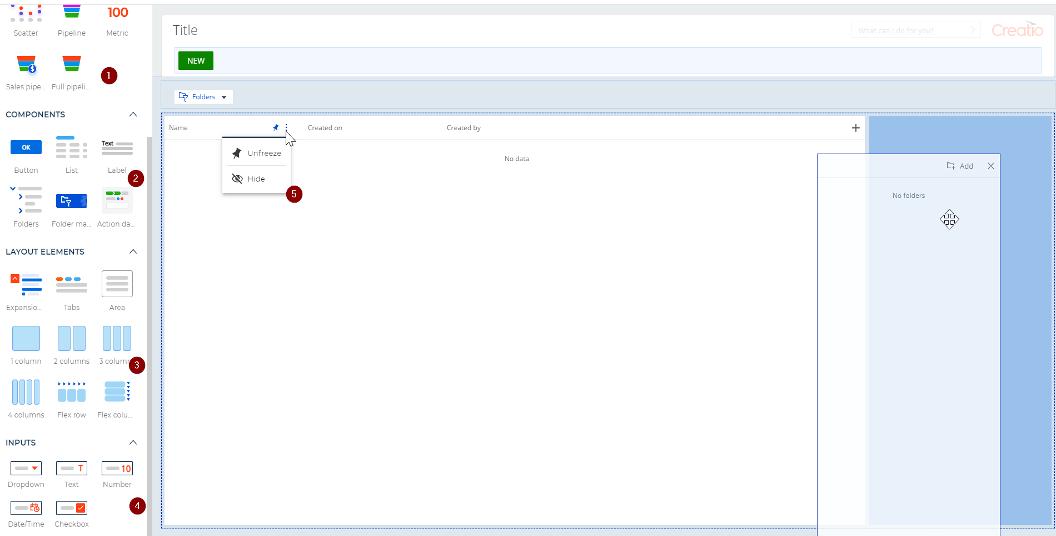Click the search box near Creatio logo
Screen dimensions: 1056x536
tap(915, 30)
